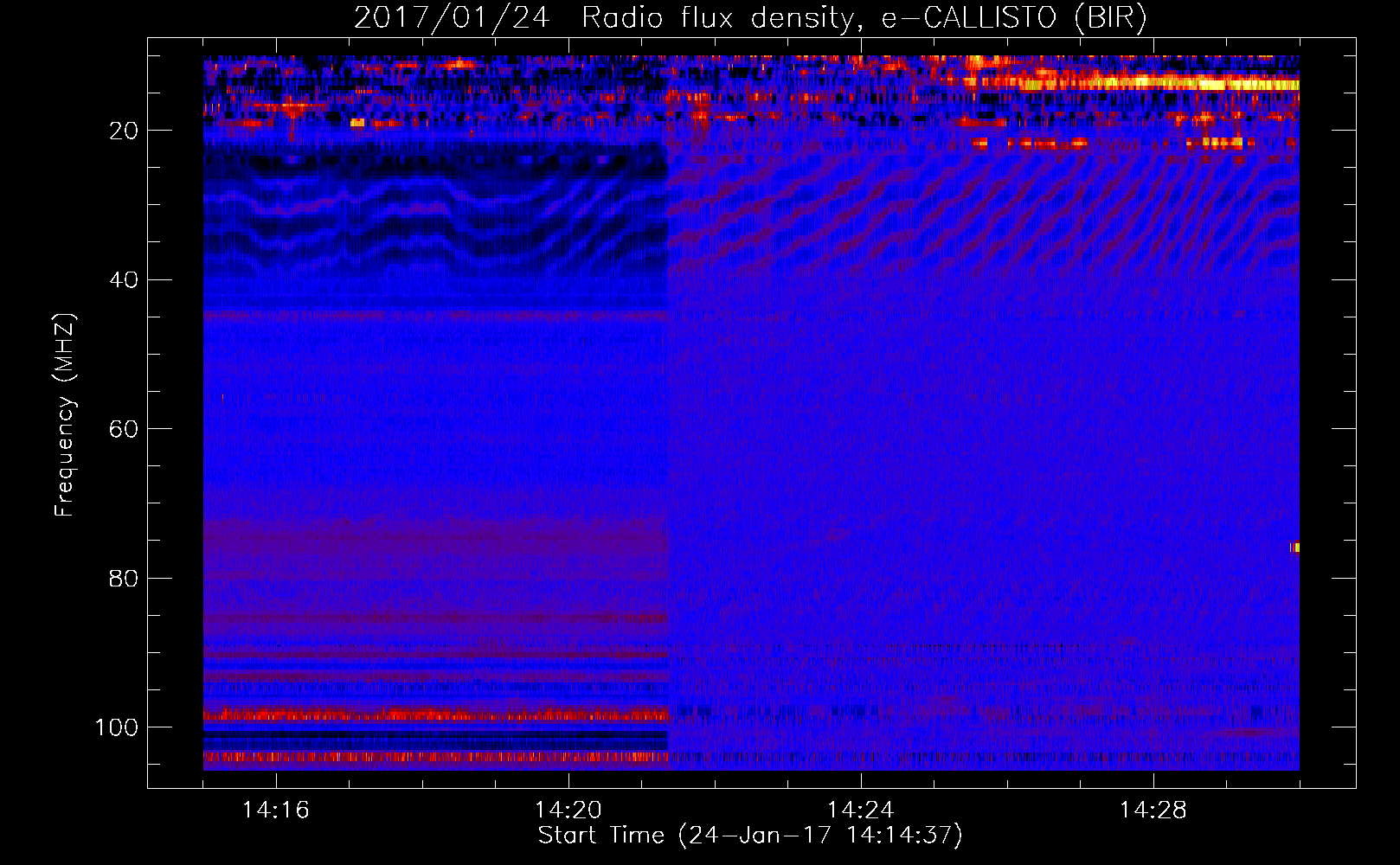Viewport: 1400px width, 865px height.
Task: Click the "14:20" time tick label
Action: pyautogui.click(x=568, y=811)
